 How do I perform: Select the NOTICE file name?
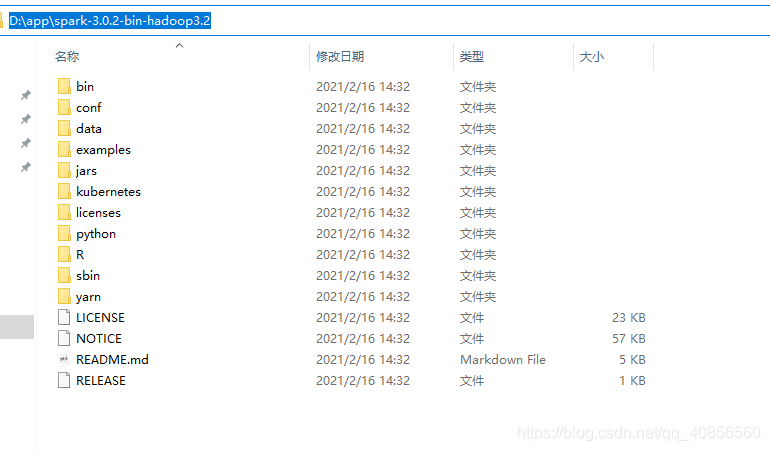click(x=99, y=338)
